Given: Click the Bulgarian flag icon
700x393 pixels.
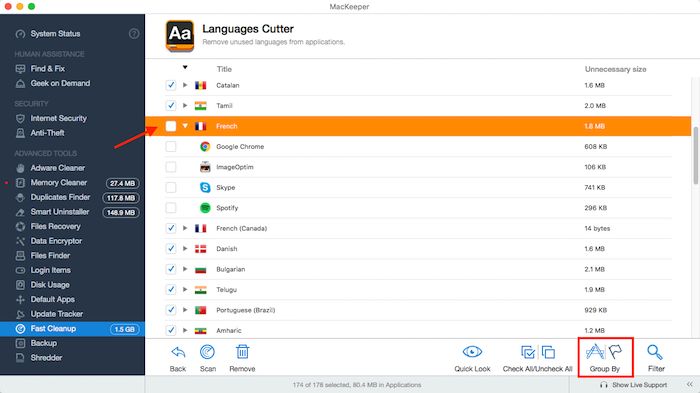Looking at the screenshot, I should coord(200,269).
